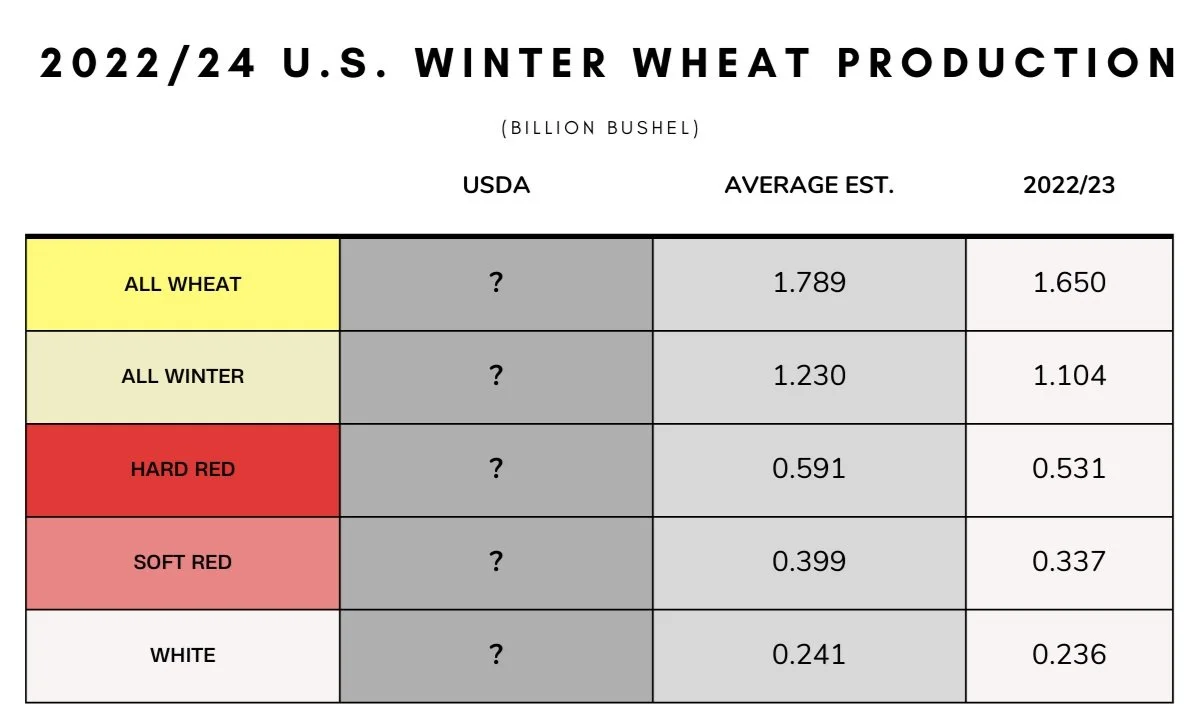
Task: Select the 1.650 value for 2022/23
Action: click(1069, 283)
